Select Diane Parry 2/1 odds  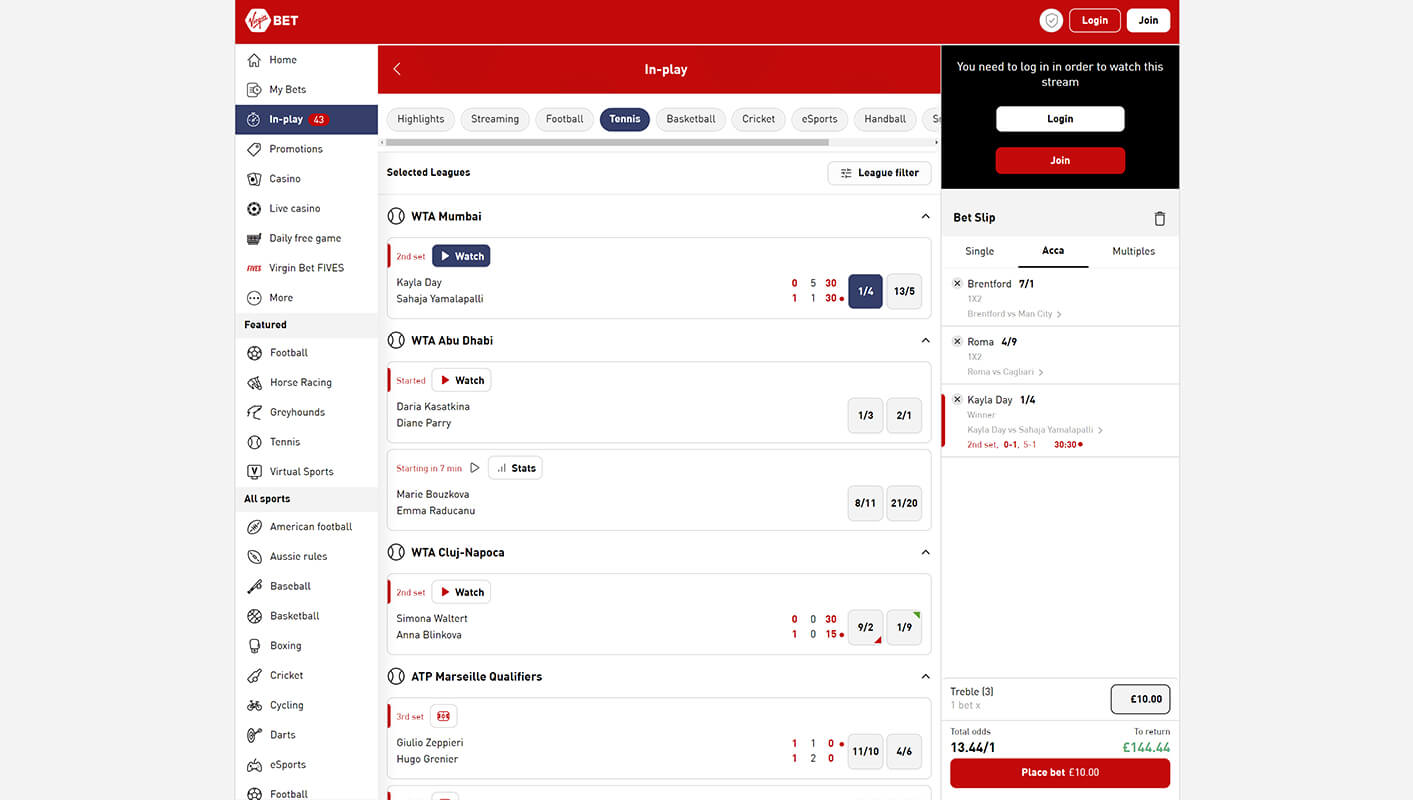904,415
